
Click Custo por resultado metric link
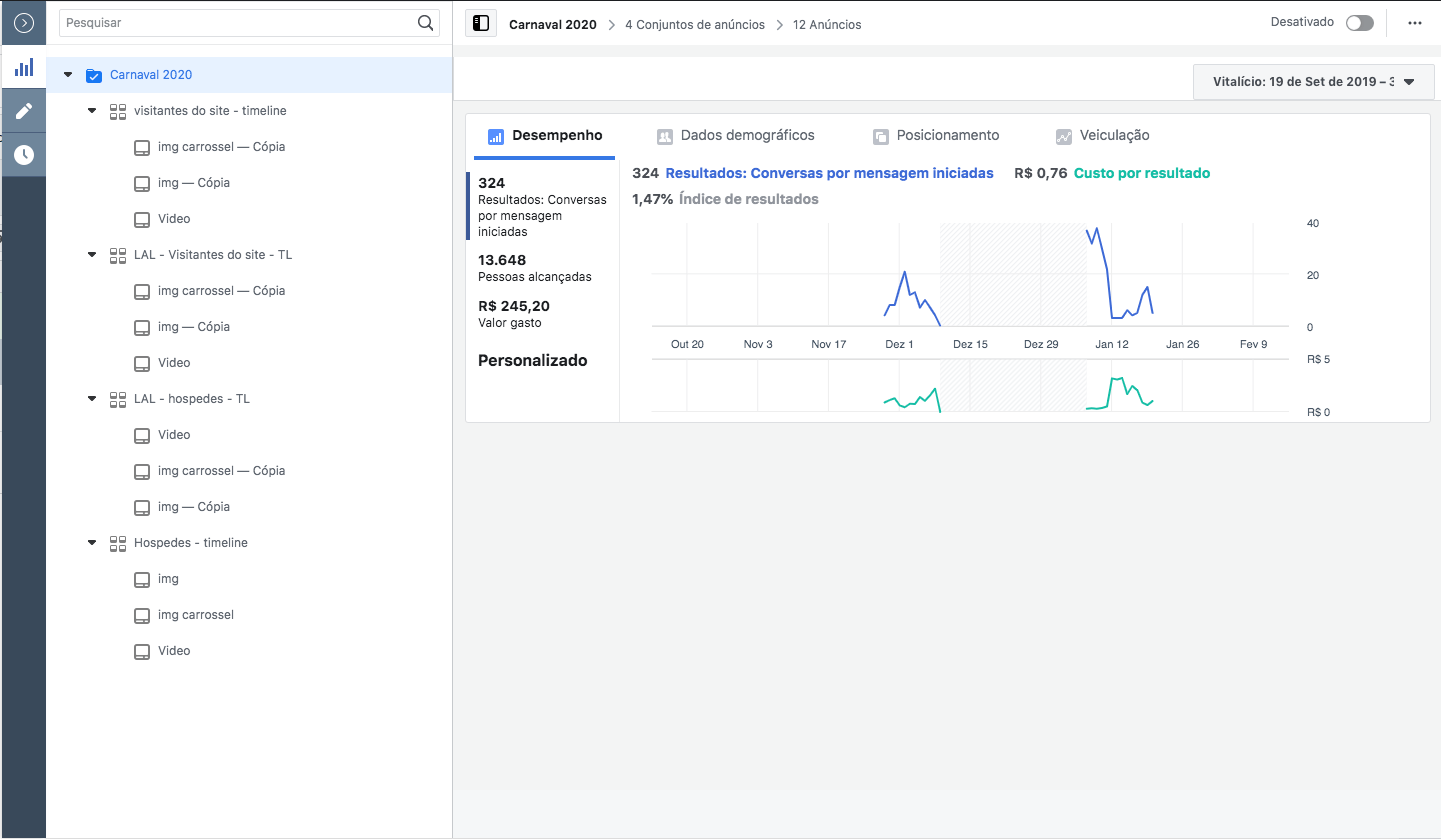[1142, 173]
